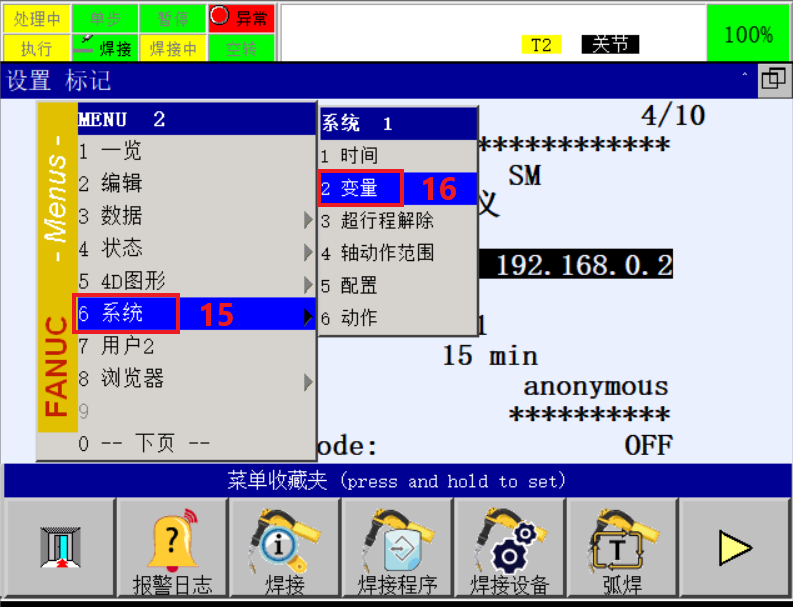Viewport: 793px width, 607px height.
Task: Select menu item 2 编辑
Action: pos(196,183)
